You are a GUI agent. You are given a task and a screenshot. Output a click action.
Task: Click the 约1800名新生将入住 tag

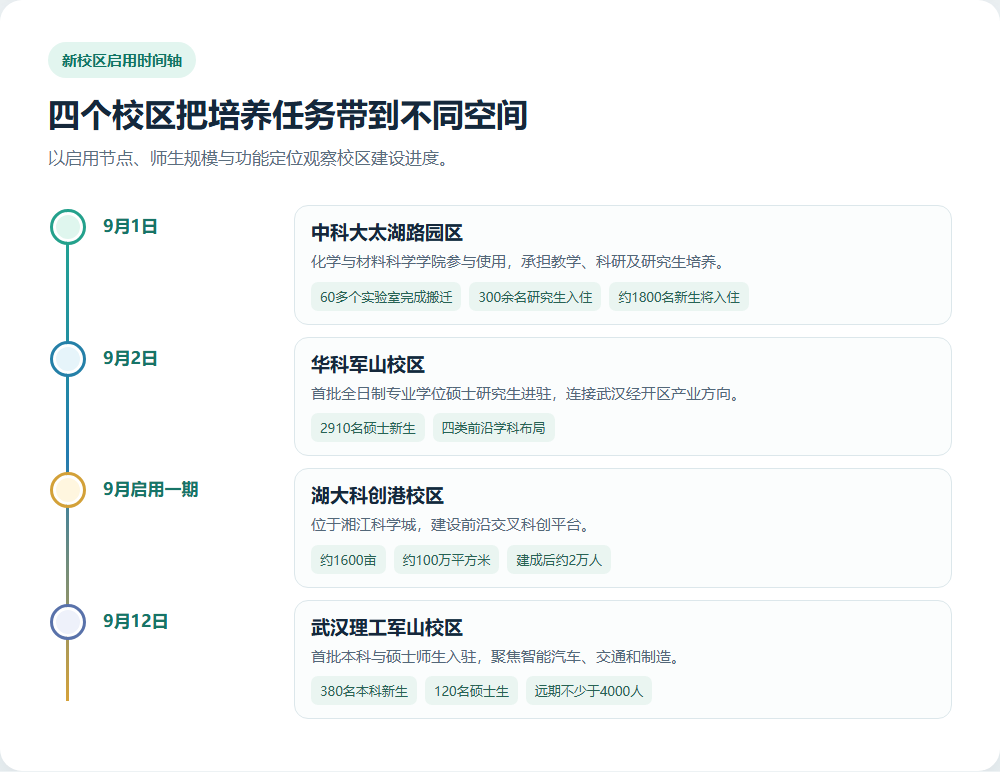[679, 297]
